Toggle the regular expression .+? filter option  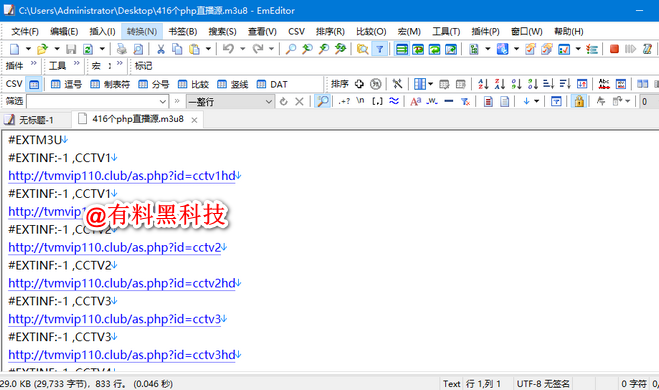[344, 101]
